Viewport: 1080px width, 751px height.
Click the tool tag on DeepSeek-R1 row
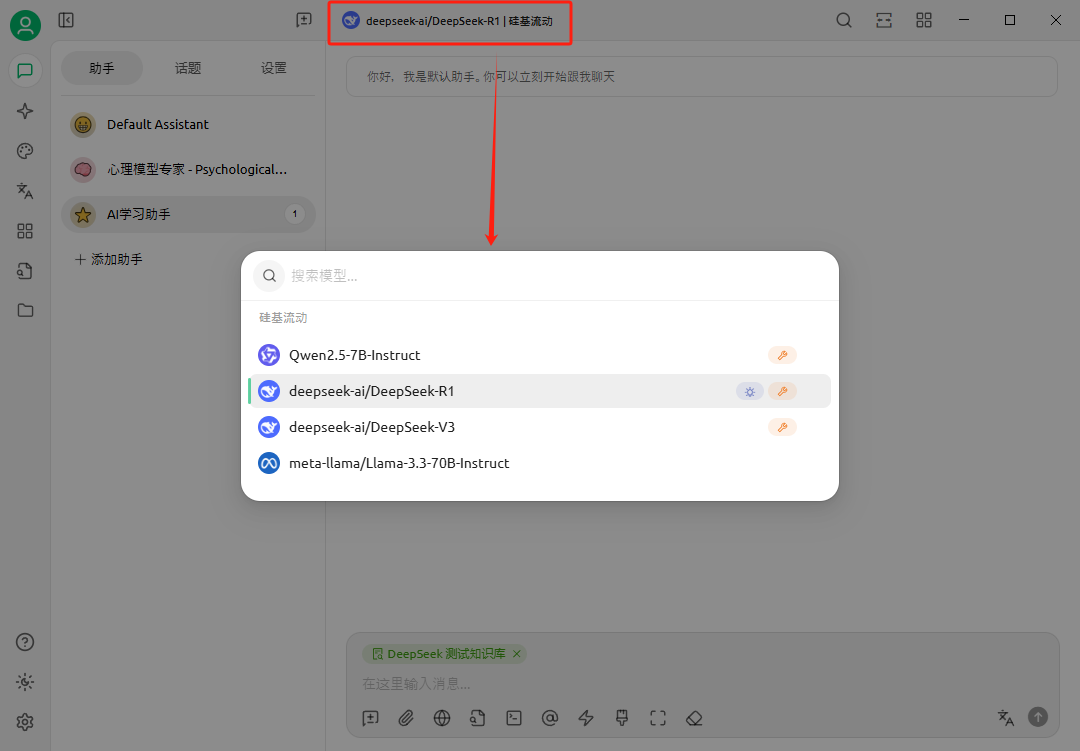[782, 391]
